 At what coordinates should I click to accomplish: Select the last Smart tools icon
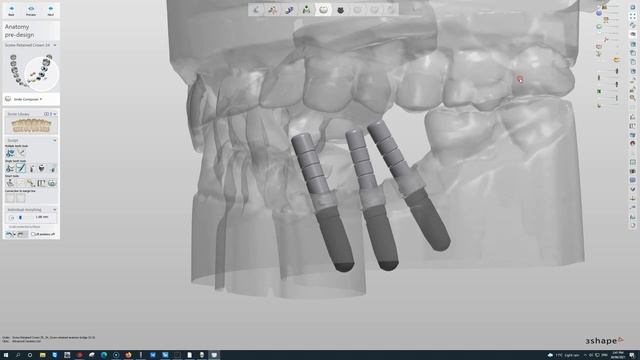(x=52, y=183)
